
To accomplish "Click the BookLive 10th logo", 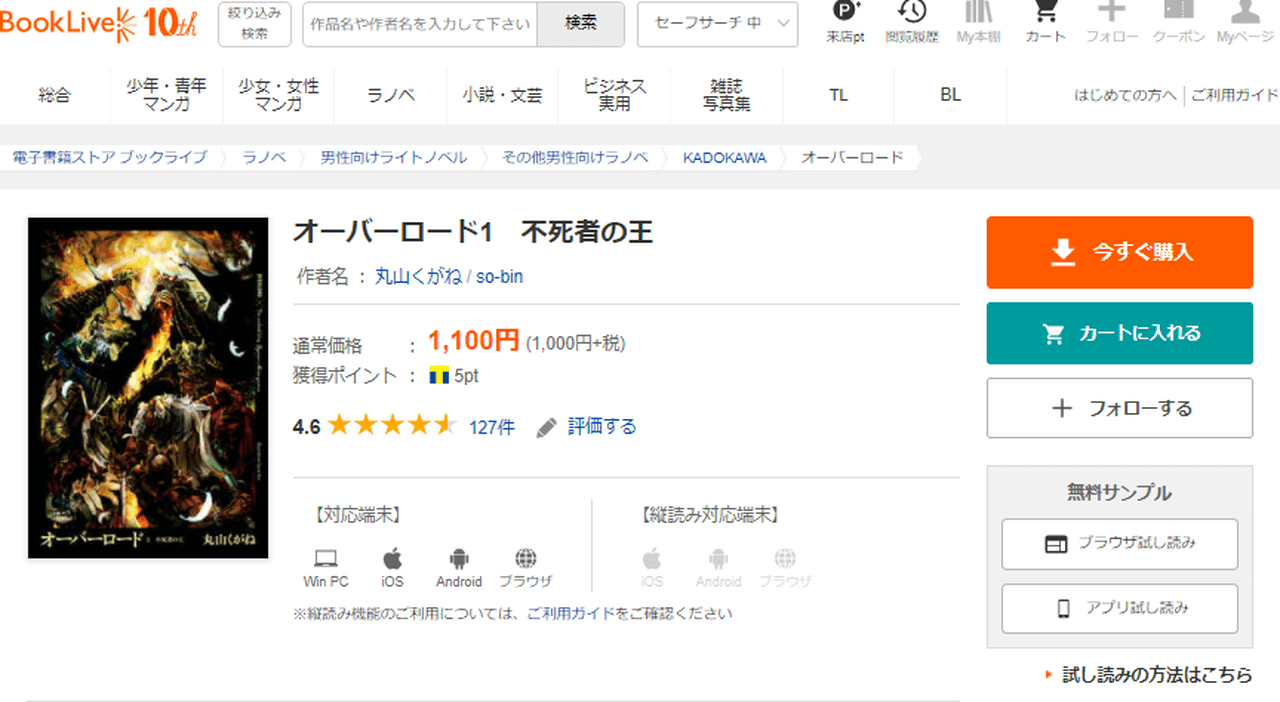I will point(99,24).
